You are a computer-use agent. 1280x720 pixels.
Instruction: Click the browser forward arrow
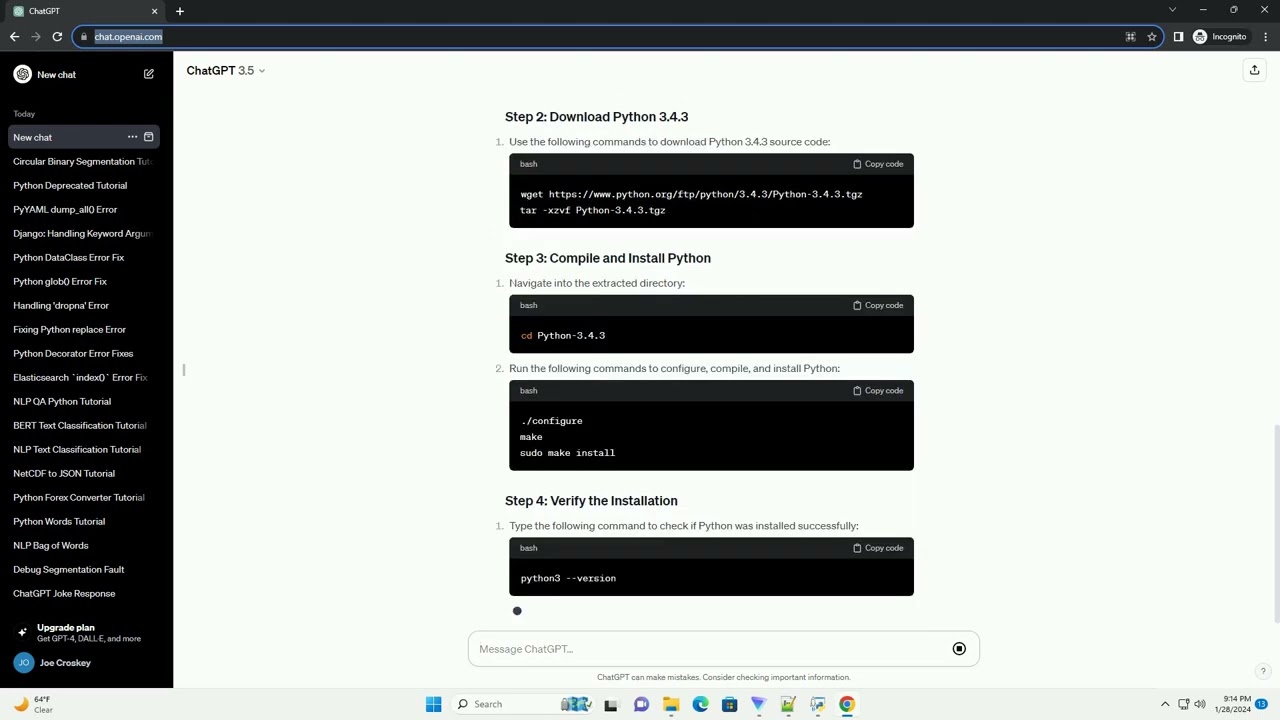36,37
